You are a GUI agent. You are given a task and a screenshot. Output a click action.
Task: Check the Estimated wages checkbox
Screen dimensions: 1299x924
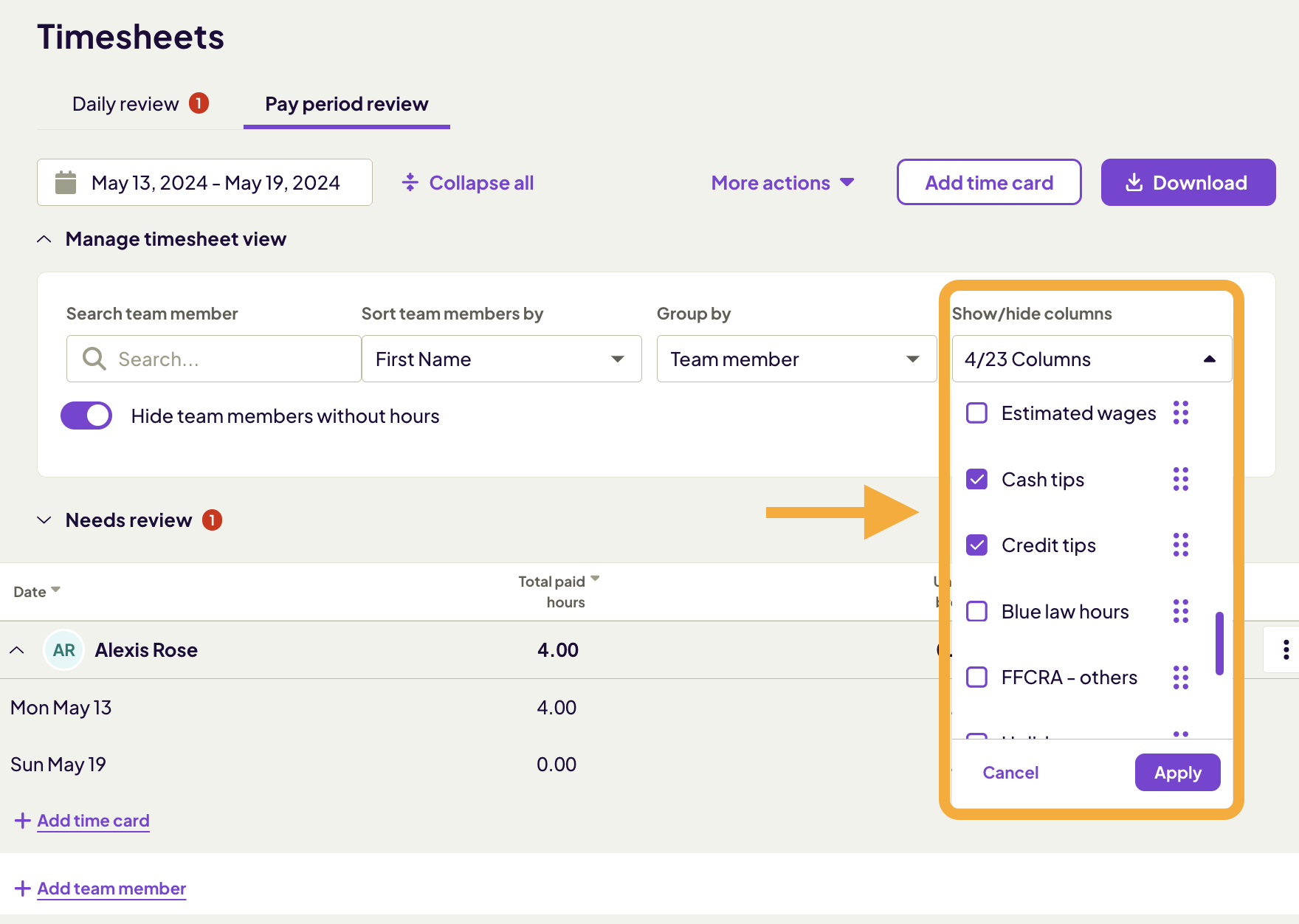coord(976,413)
